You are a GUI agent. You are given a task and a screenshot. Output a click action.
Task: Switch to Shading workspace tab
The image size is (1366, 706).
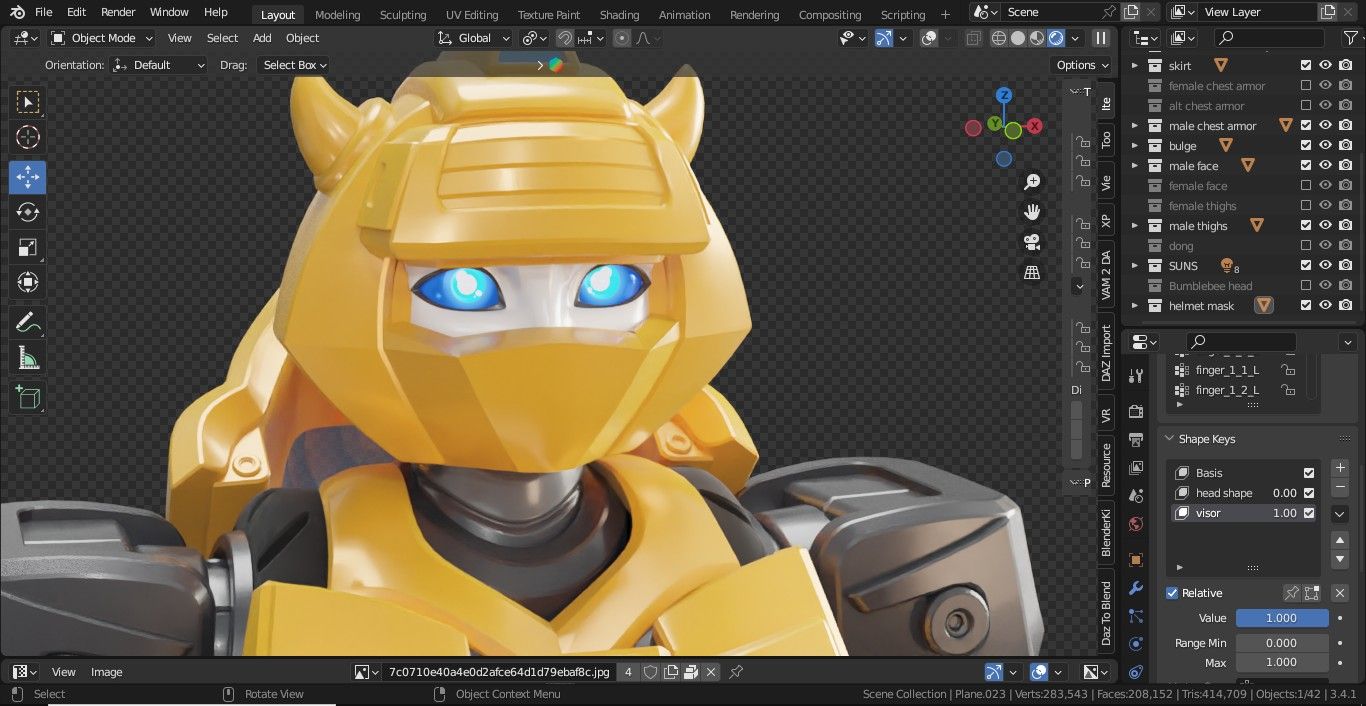click(x=619, y=14)
